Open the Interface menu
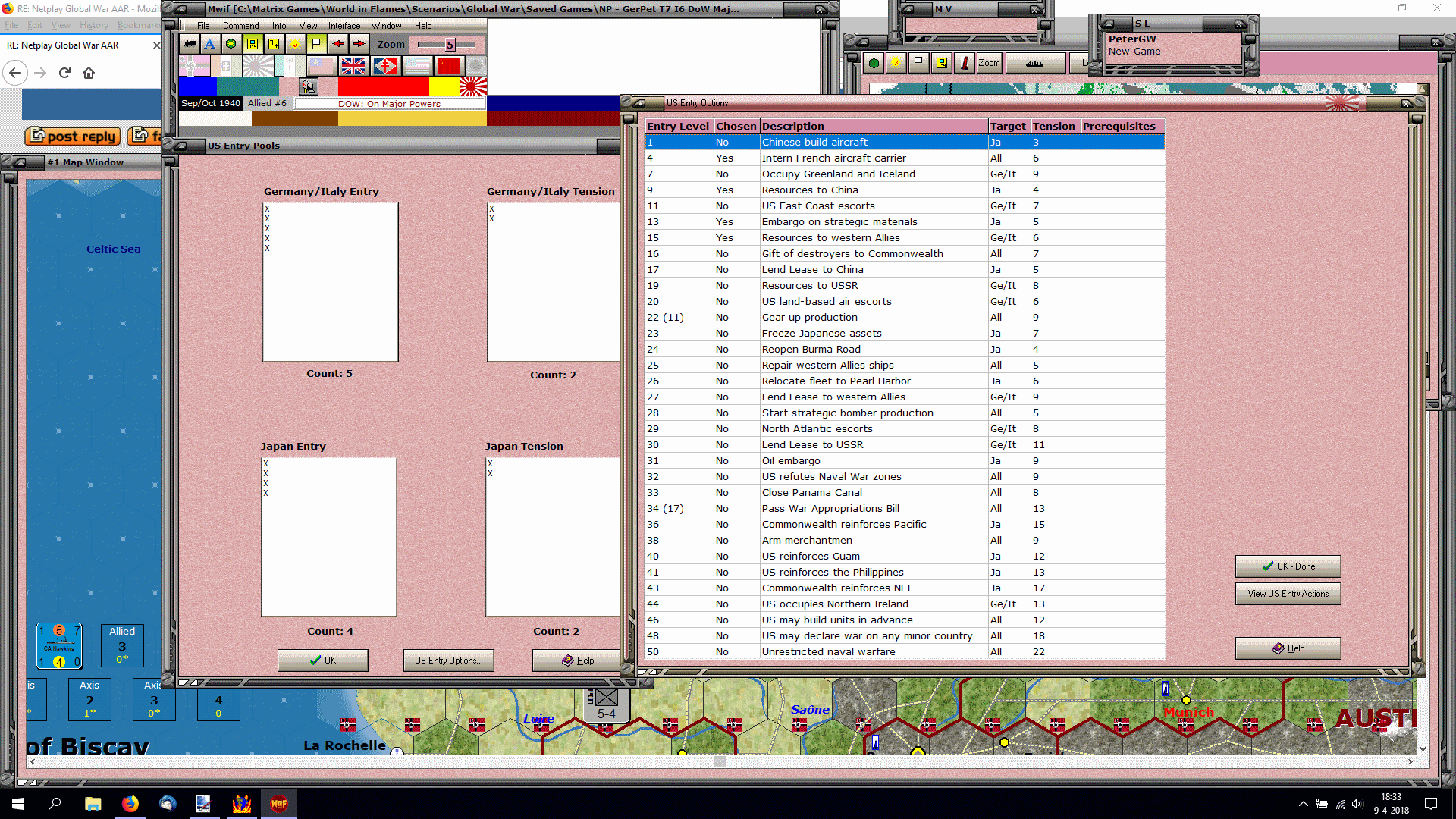The width and height of the screenshot is (1456, 819). (x=344, y=26)
